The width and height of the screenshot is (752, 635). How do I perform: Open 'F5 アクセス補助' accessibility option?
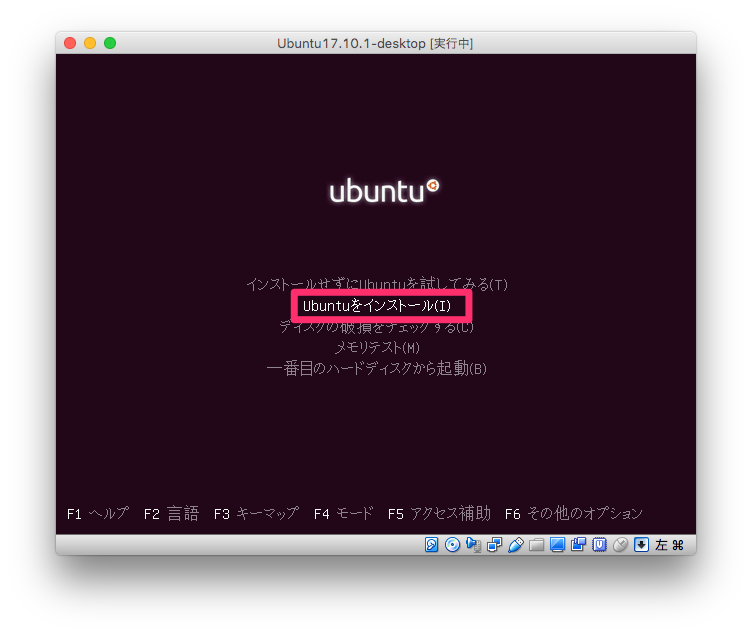439,514
